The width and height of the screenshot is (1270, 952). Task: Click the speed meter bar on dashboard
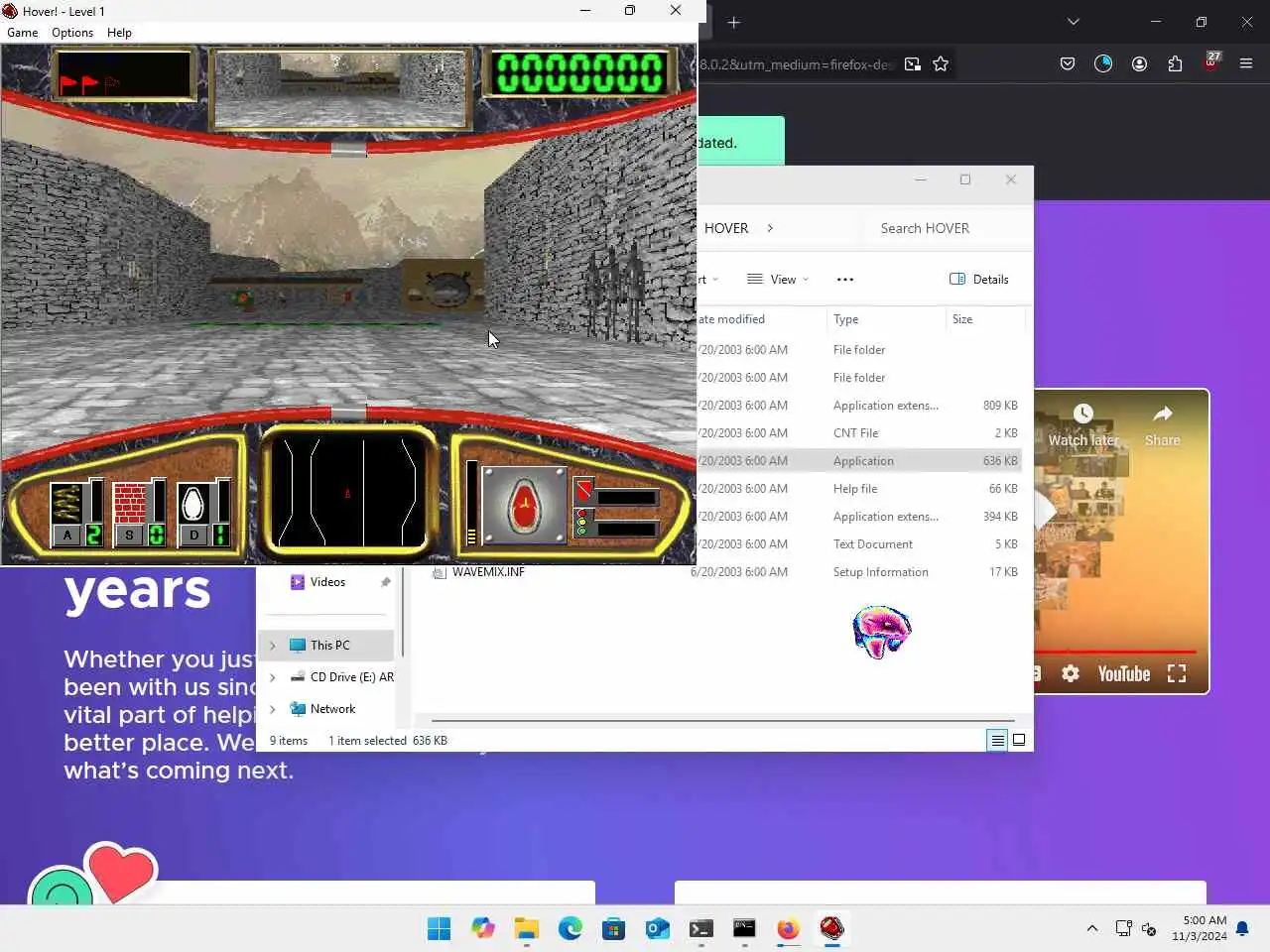point(472,503)
